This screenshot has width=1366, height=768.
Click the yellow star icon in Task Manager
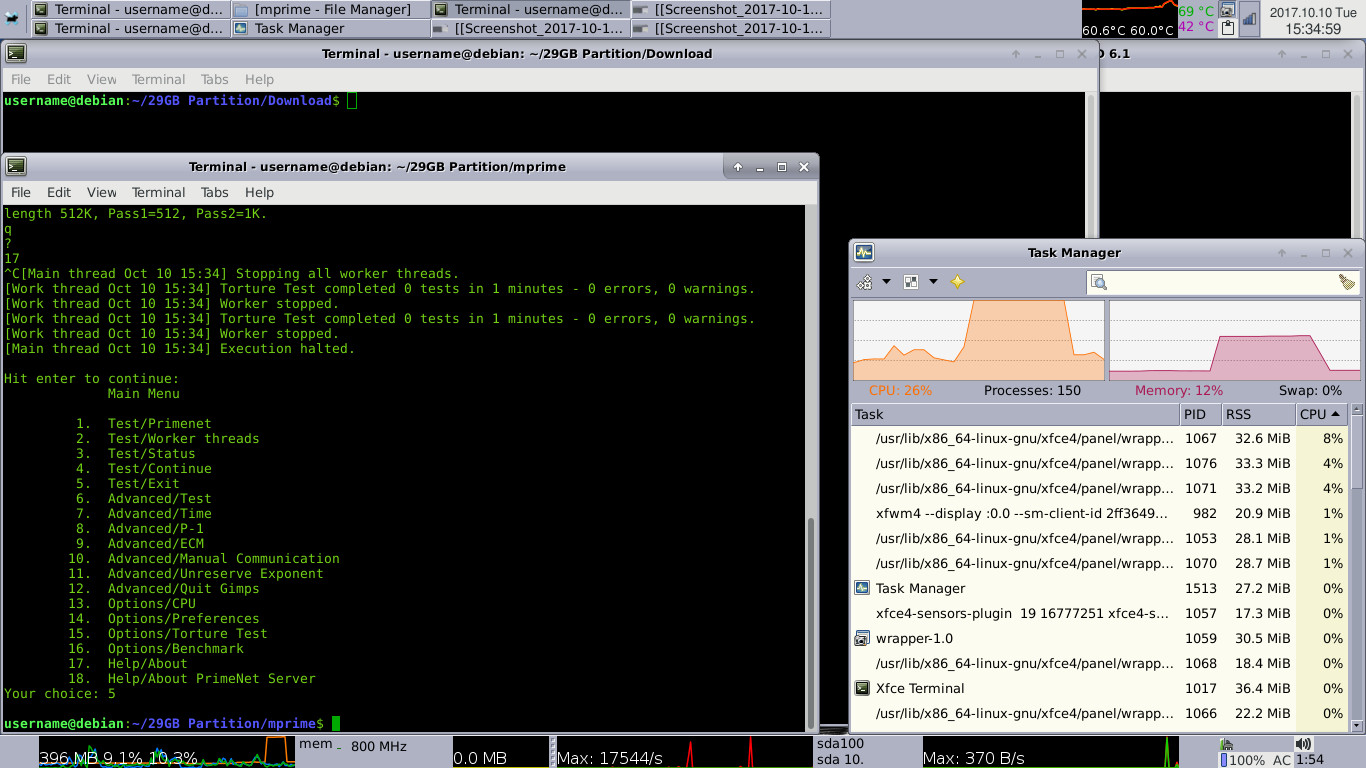click(x=957, y=282)
